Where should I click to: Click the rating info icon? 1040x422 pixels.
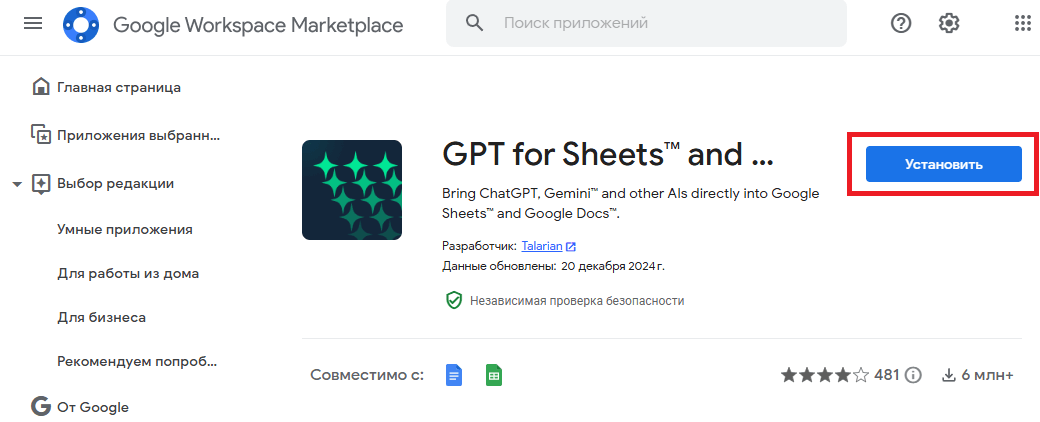tap(912, 376)
